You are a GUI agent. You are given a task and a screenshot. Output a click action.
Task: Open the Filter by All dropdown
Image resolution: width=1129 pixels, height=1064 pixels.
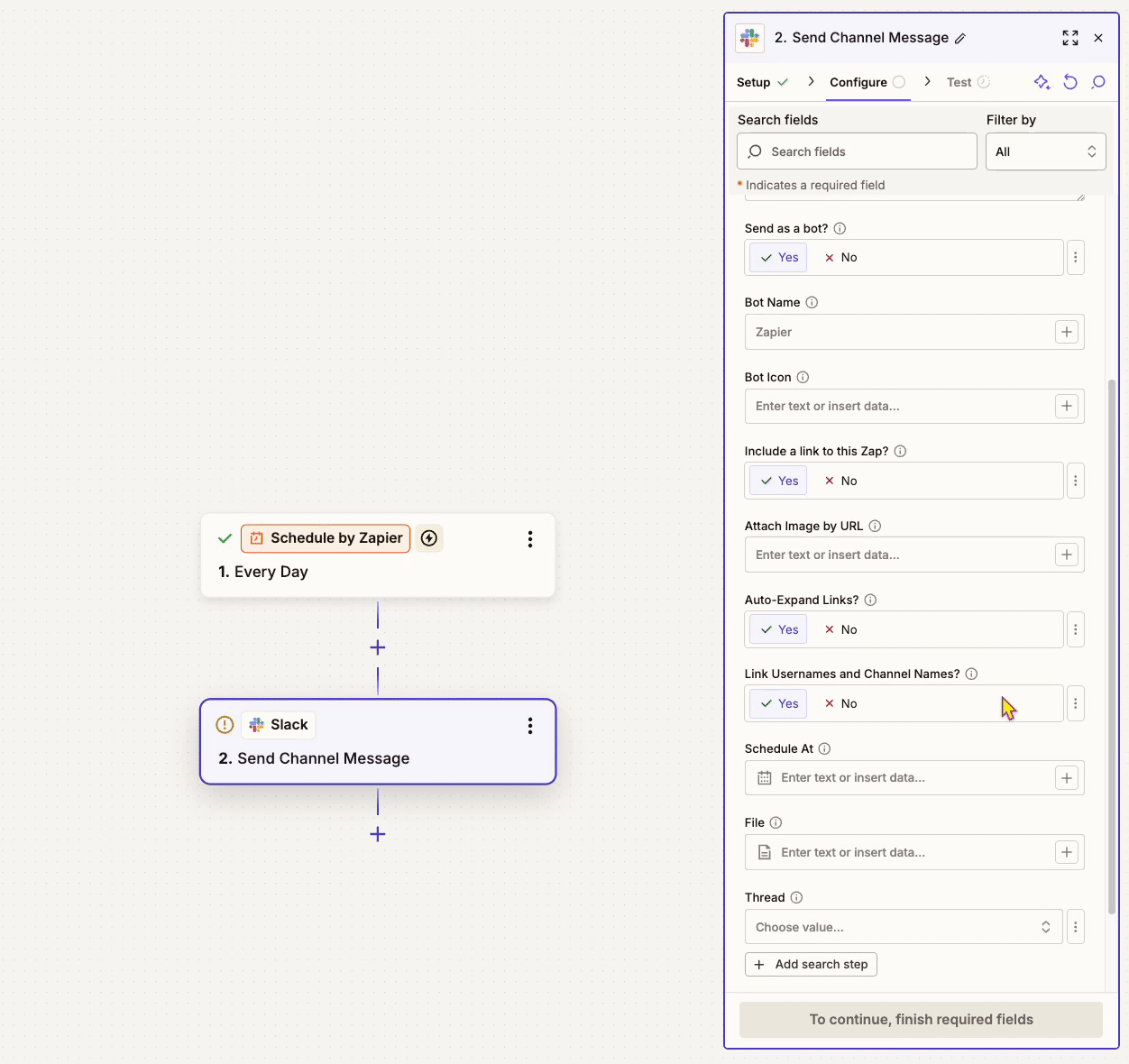[1045, 151]
